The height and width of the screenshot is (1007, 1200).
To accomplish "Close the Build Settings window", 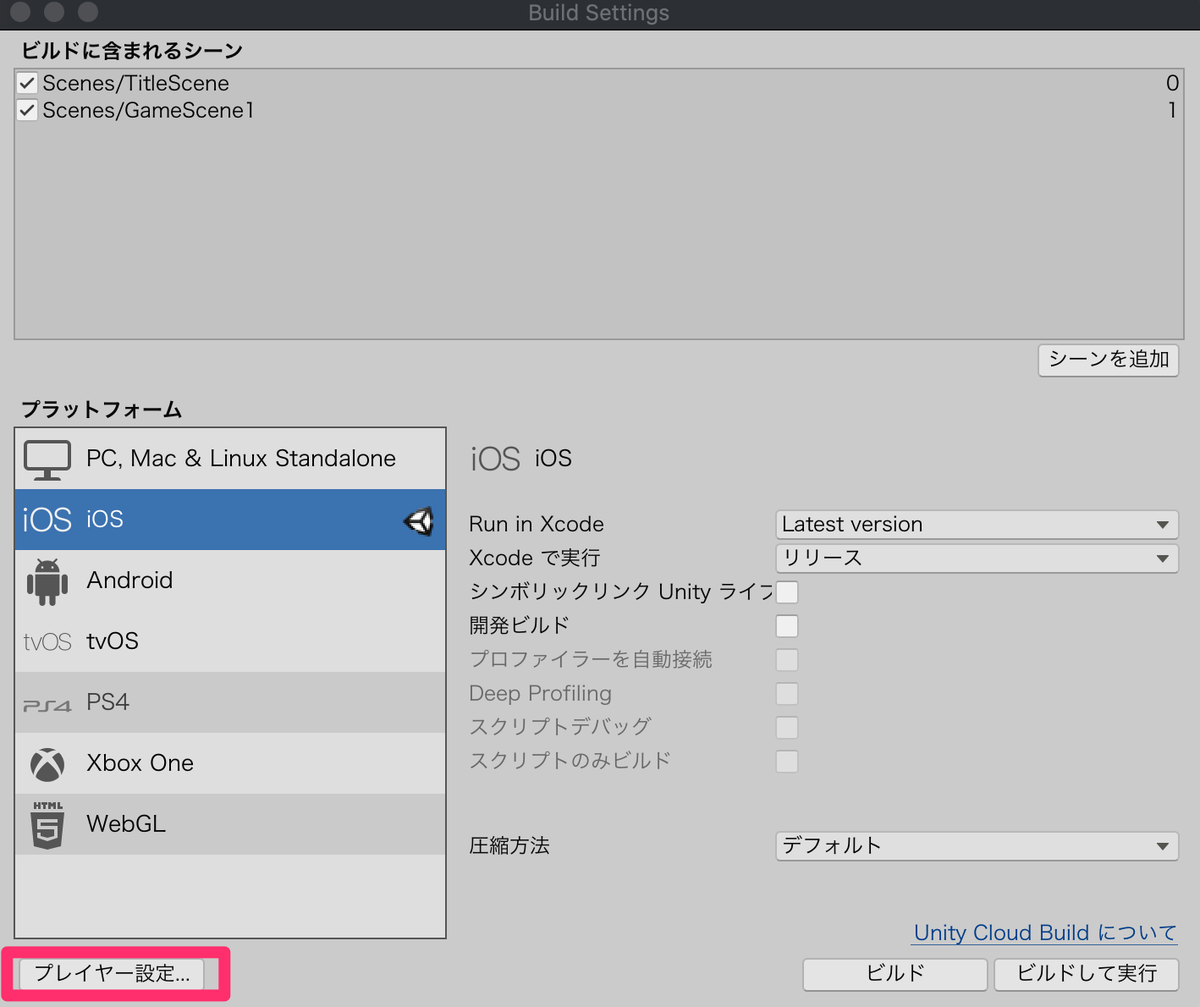I will (x=20, y=13).
